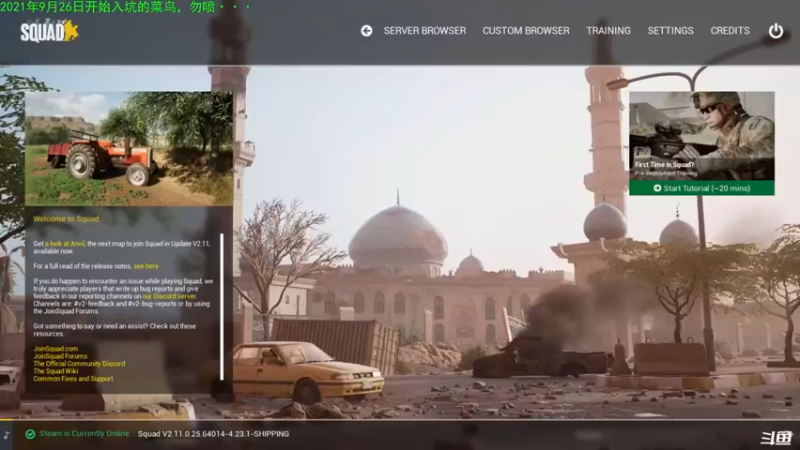800x450 pixels.
Task: Open the Custom Browser menu
Action: 526,31
